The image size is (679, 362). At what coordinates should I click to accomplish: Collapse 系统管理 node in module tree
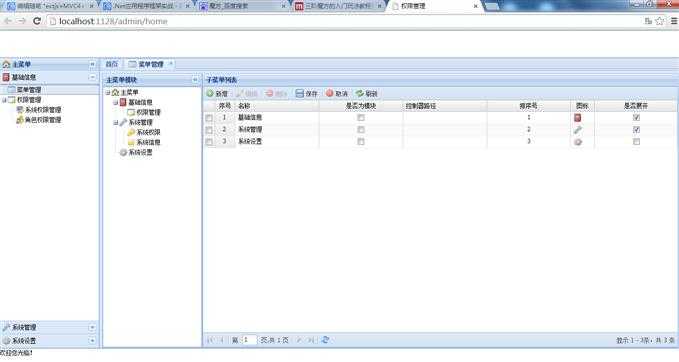116,123
